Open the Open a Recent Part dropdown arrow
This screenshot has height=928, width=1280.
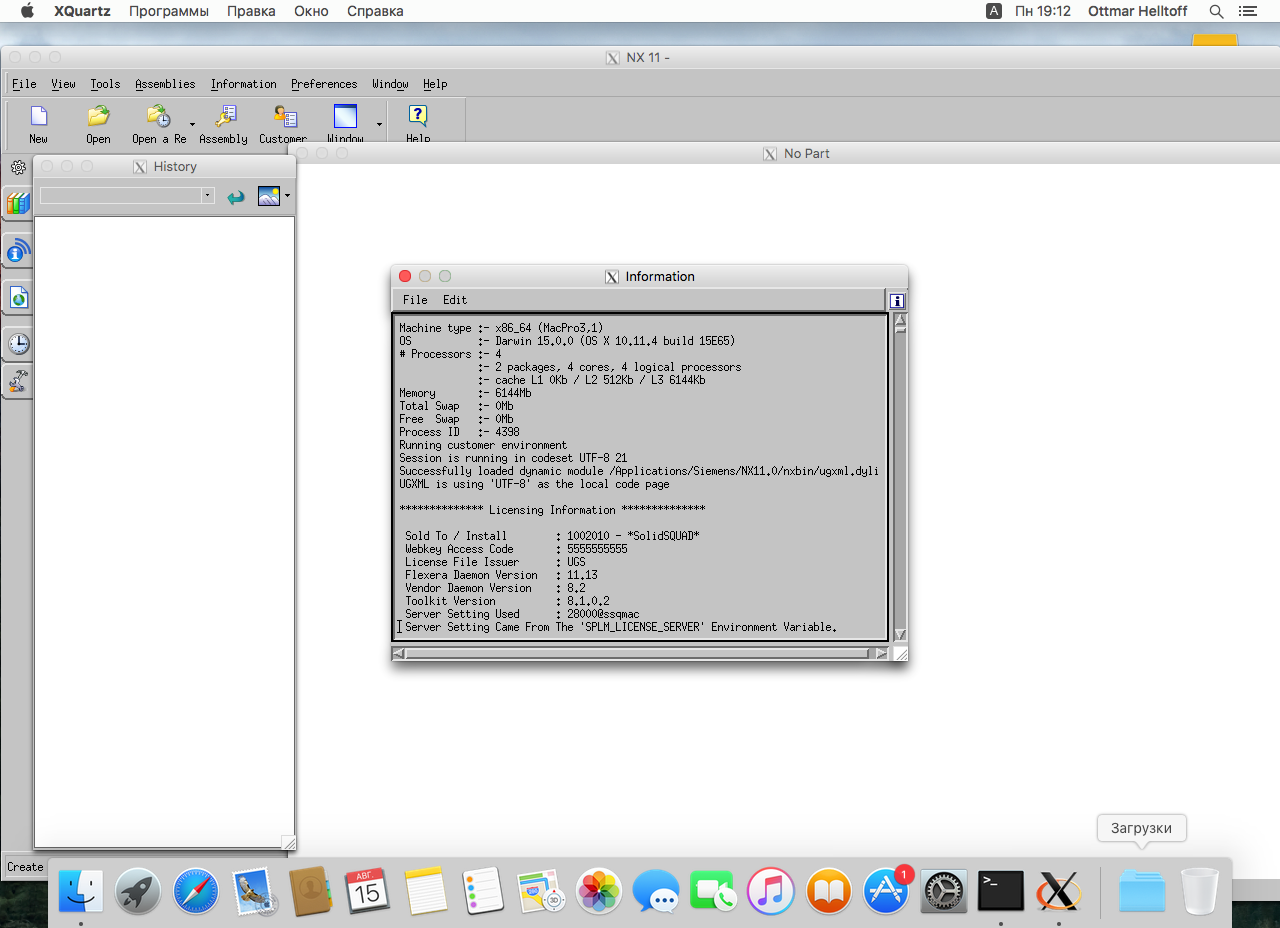click(192, 124)
